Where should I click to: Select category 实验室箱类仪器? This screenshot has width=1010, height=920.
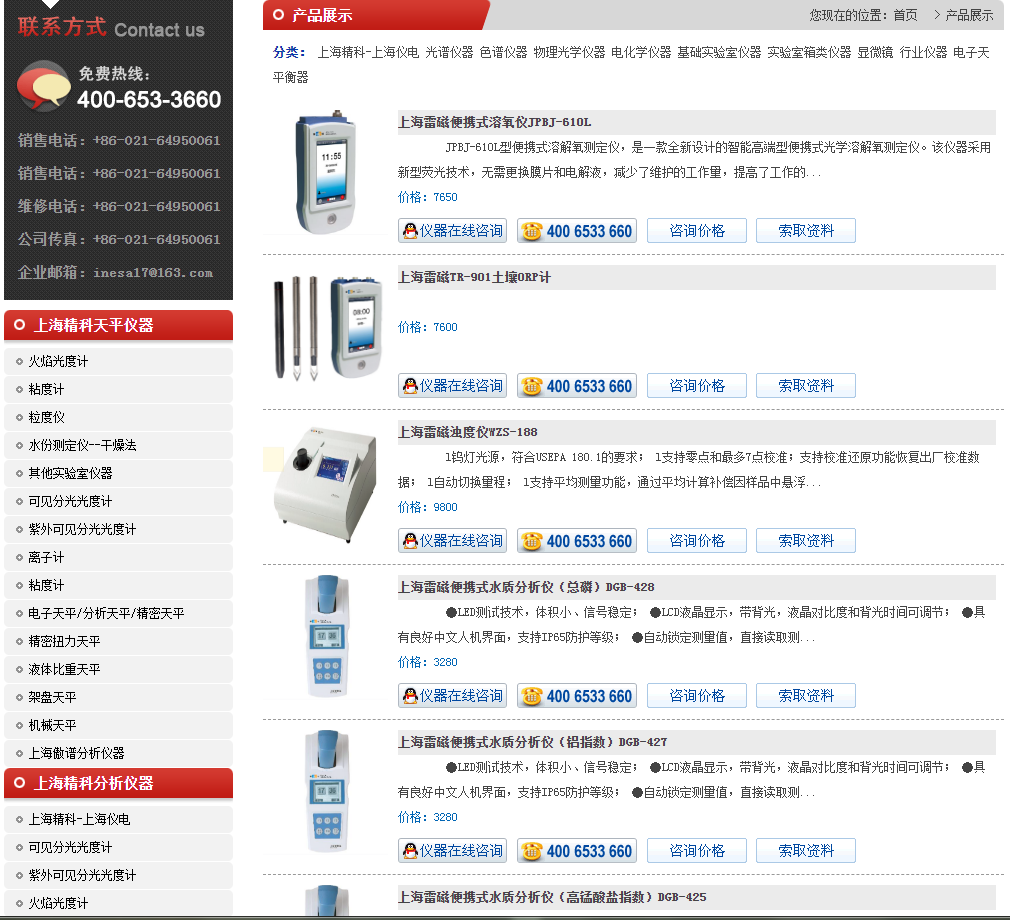pyautogui.click(x=809, y=52)
